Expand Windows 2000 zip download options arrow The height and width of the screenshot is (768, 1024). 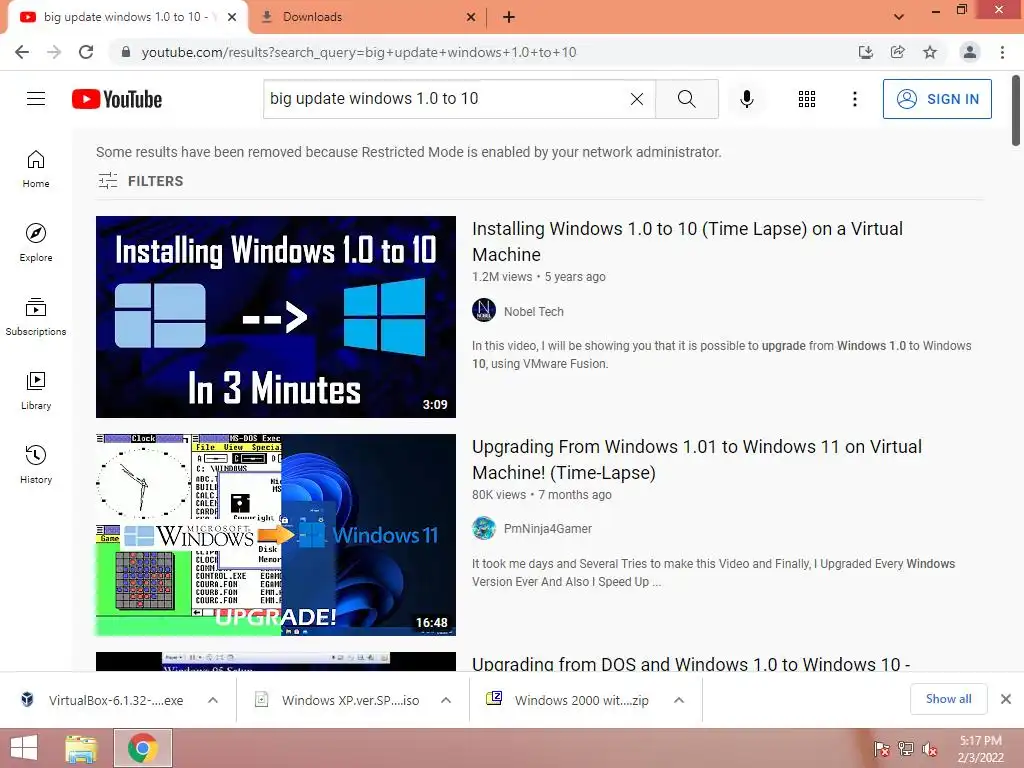pyautogui.click(x=679, y=700)
